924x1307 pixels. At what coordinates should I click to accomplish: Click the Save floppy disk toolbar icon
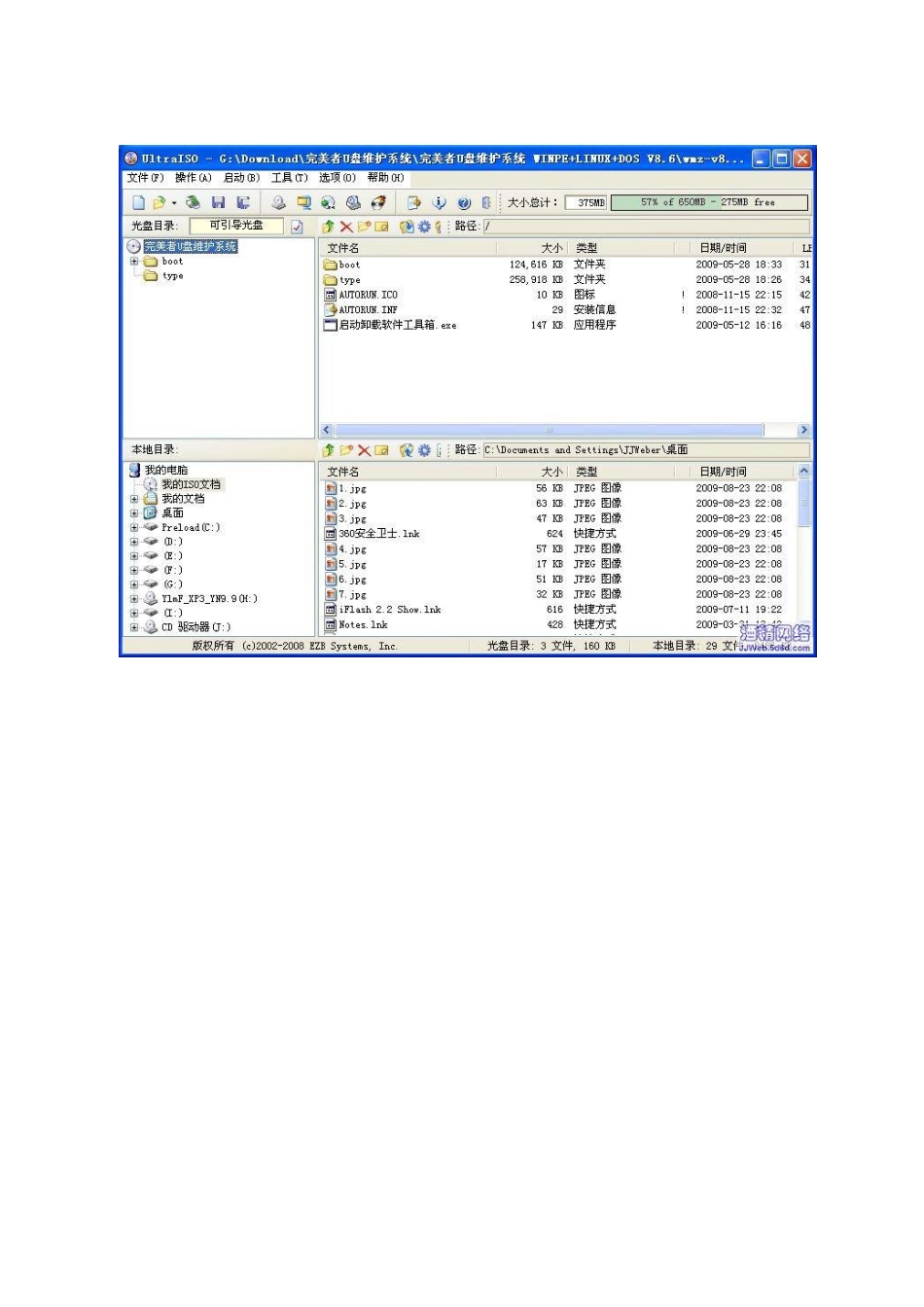(218, 202)
